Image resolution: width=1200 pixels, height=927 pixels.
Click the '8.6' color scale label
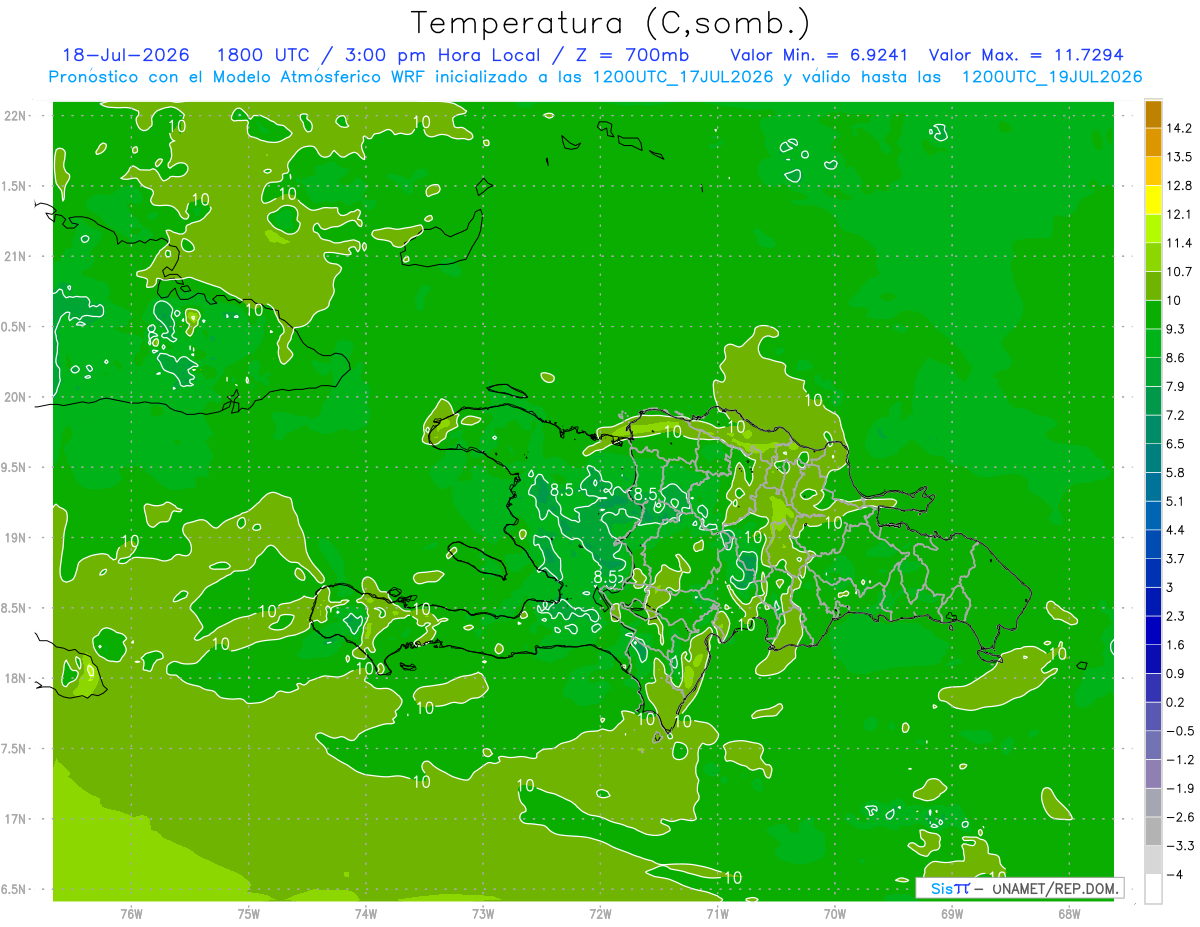click(x=1177, y=358)
